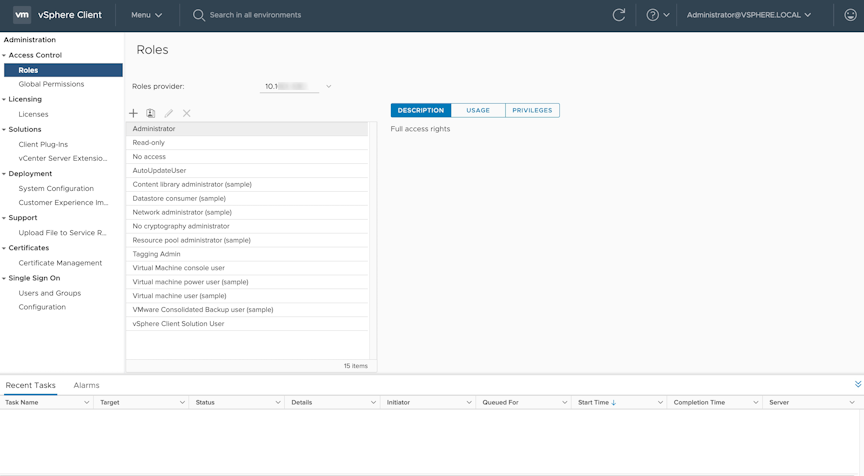
Task: Open vCenter Server Extensions
Action: coord(63,158)
